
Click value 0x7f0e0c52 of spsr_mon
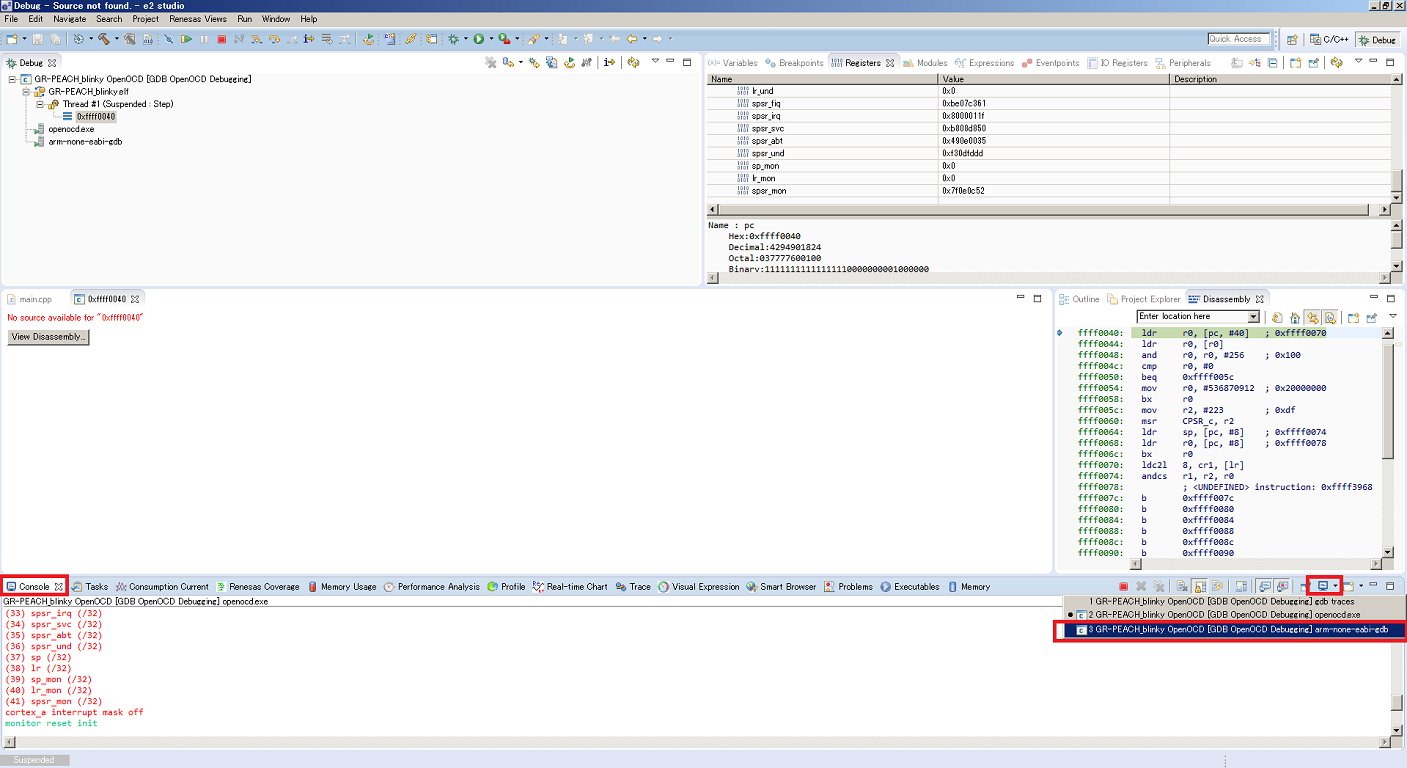tap(963, 190)
